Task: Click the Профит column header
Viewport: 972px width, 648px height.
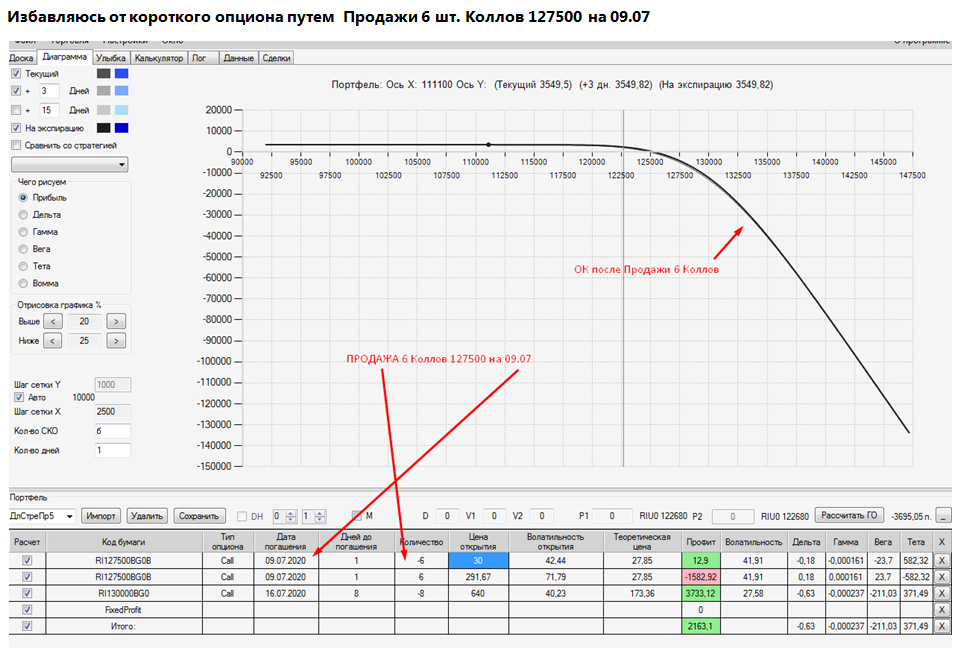Action: 700,541
